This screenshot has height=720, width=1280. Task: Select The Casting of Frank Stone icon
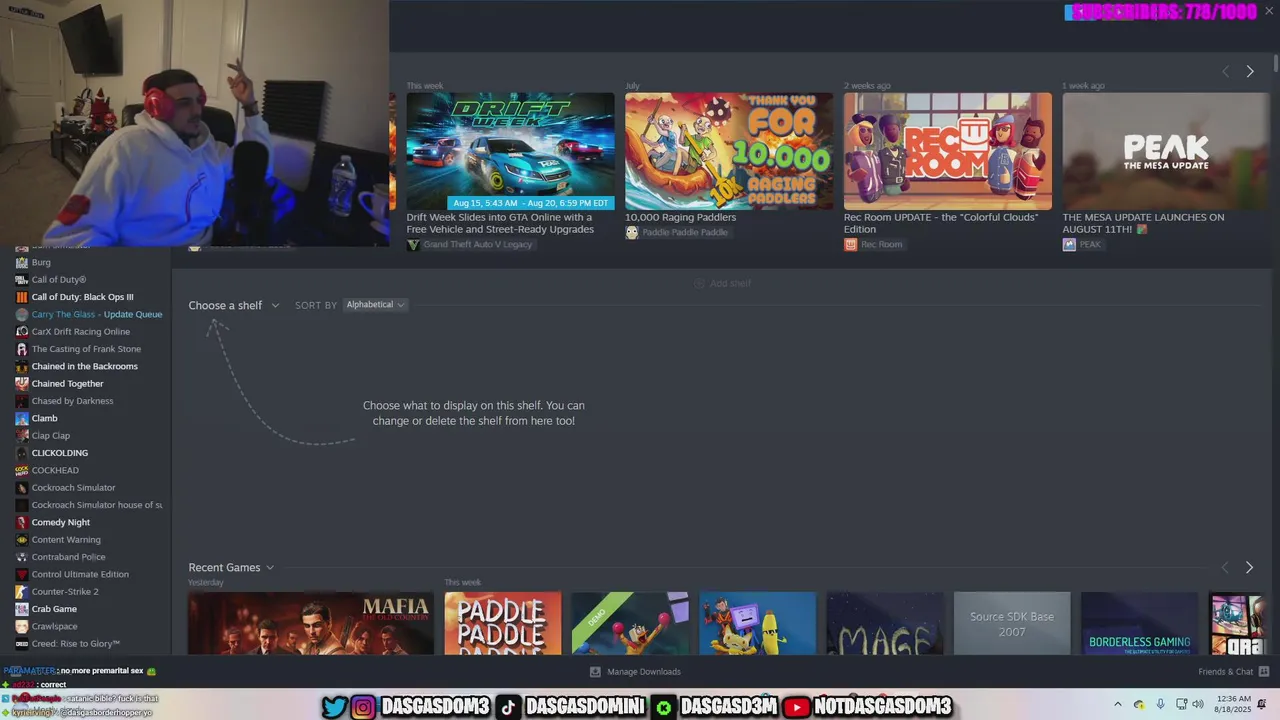click(22, 349)
